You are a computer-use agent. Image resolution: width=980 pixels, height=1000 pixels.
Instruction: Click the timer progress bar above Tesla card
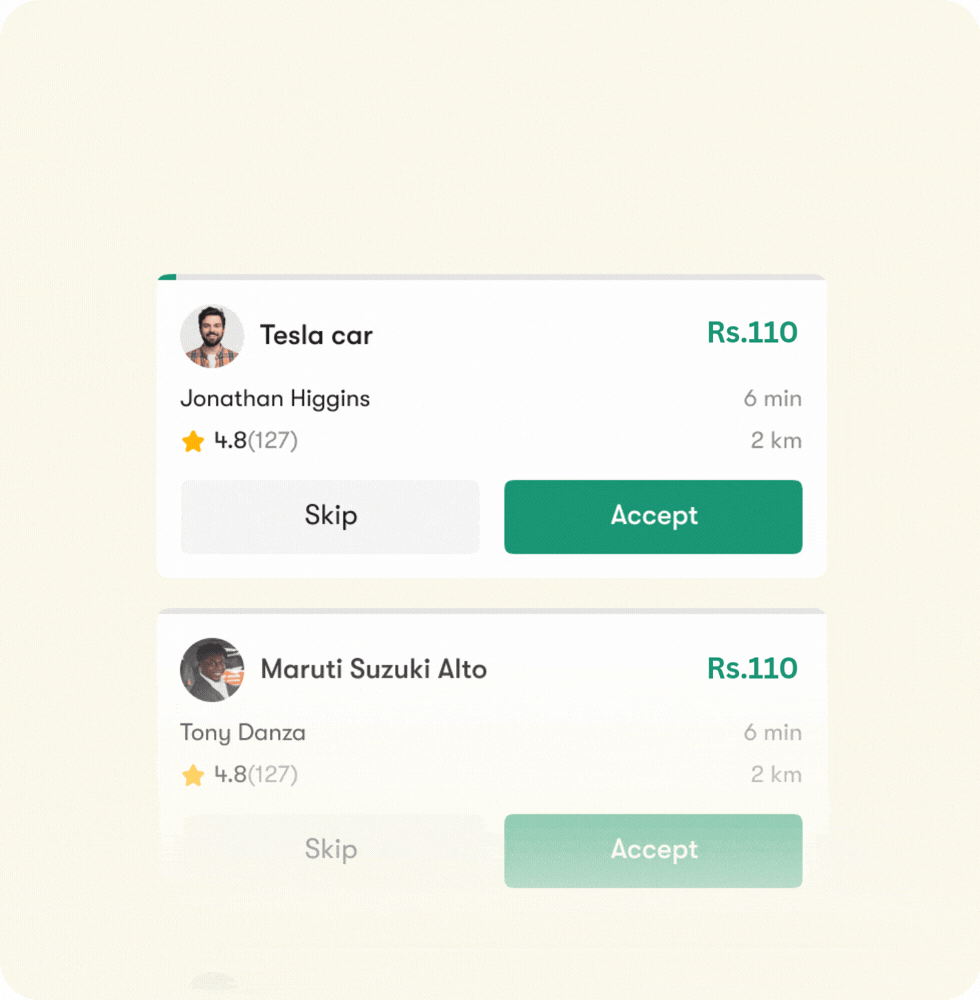pos(491,277)
